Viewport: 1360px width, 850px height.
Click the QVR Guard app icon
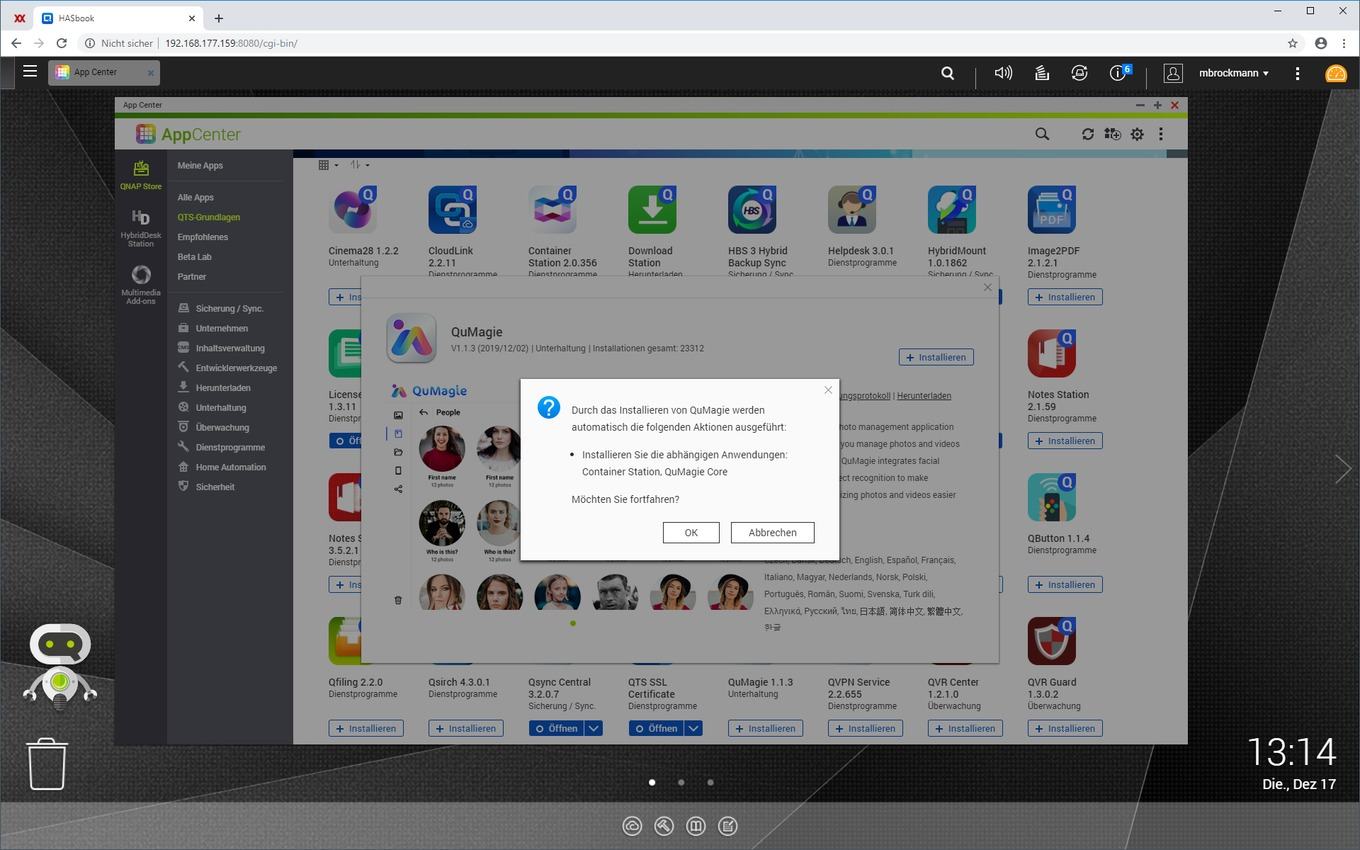tap(1052, 641)
